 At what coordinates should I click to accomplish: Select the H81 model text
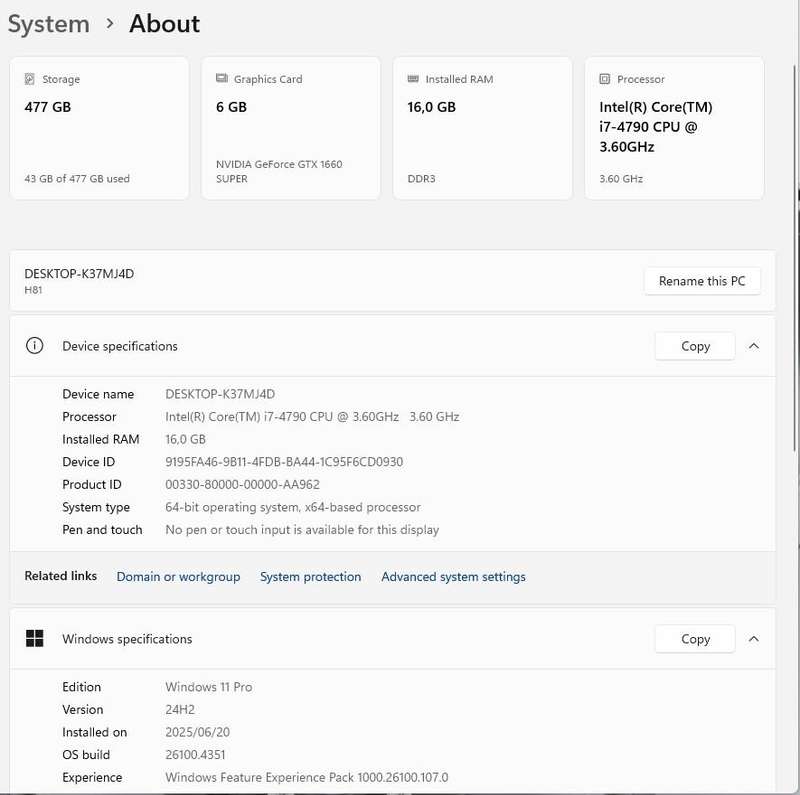pos(33,290)
